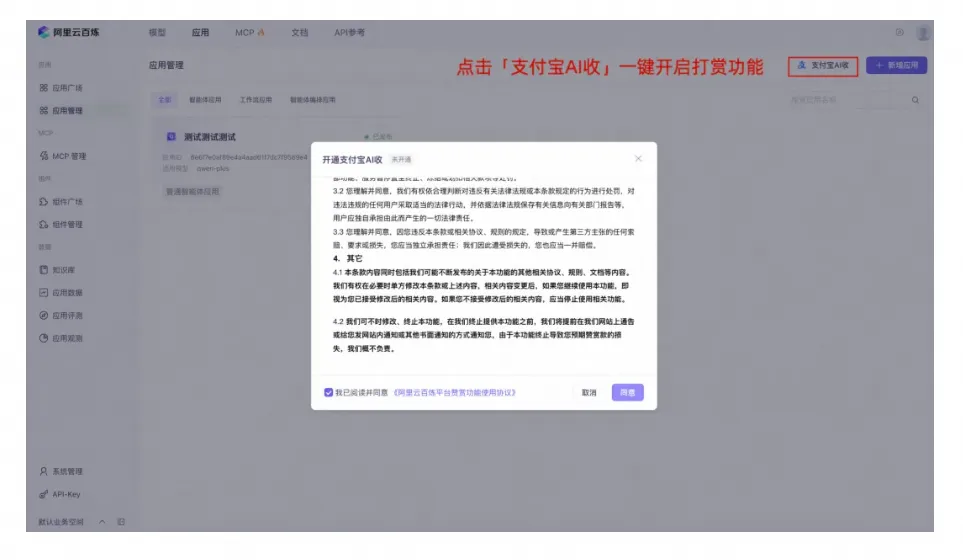Select the 智能体应用 tab
Viewport: 963px width, 560px height.
(205, 99)
